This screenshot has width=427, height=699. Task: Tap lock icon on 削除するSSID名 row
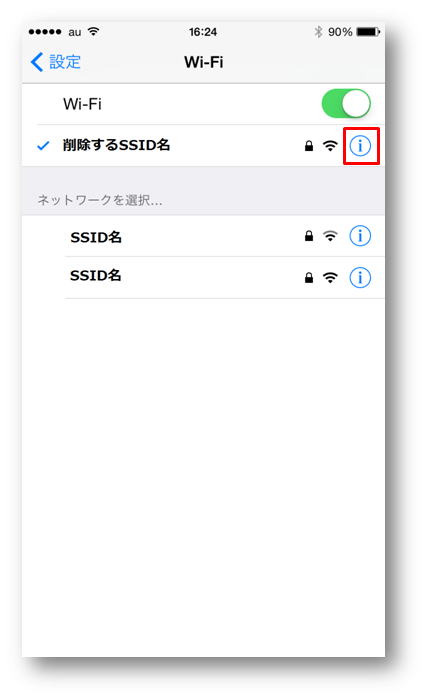309,146
